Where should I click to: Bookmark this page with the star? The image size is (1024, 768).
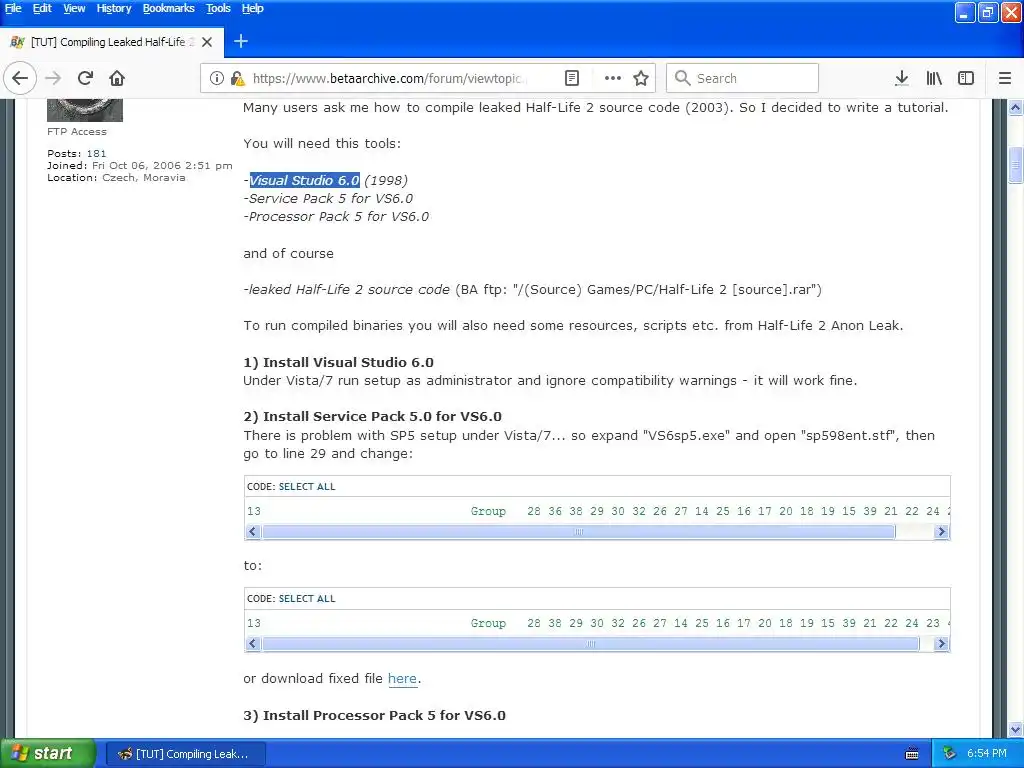pos(641,78)
